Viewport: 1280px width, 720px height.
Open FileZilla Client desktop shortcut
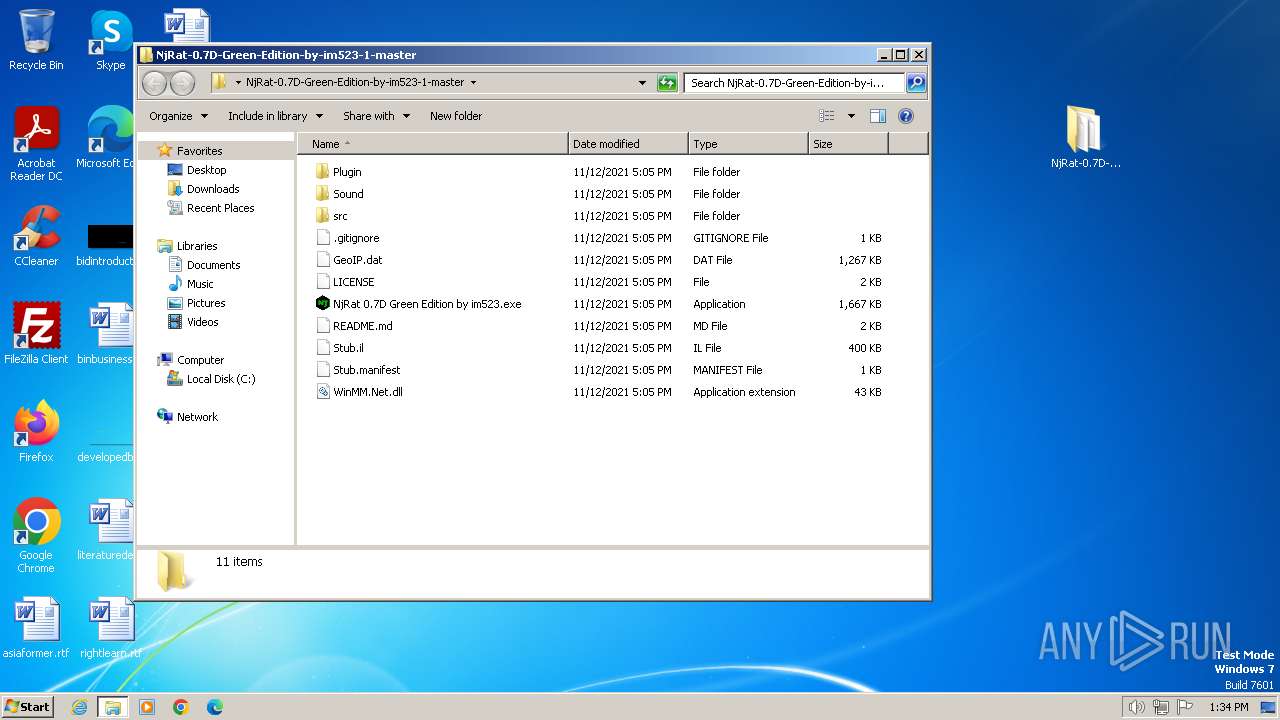click(36, 334)
